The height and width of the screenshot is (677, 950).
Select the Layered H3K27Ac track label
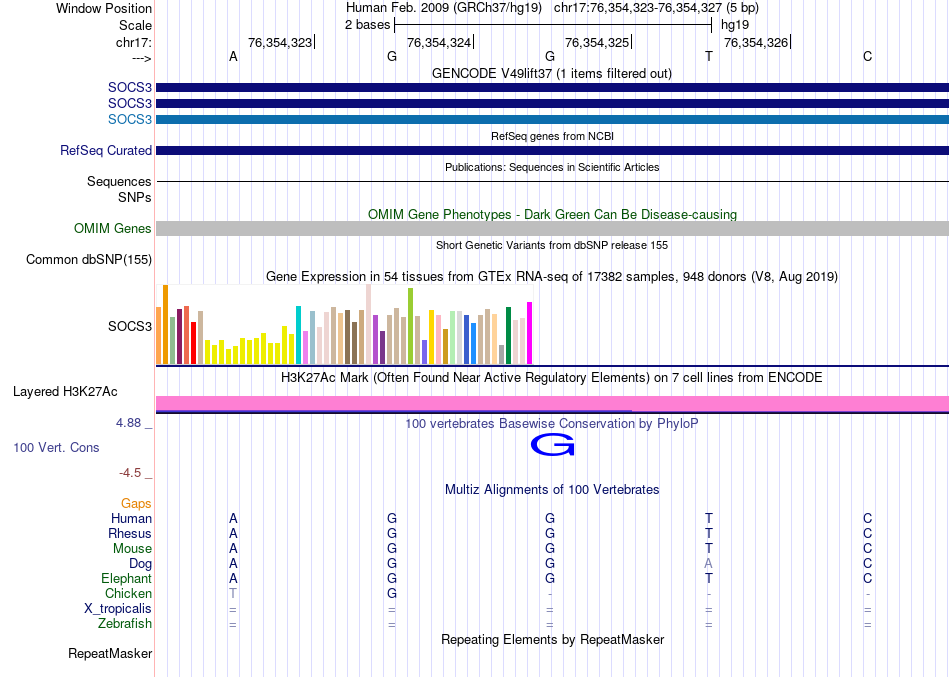point(65,392)
